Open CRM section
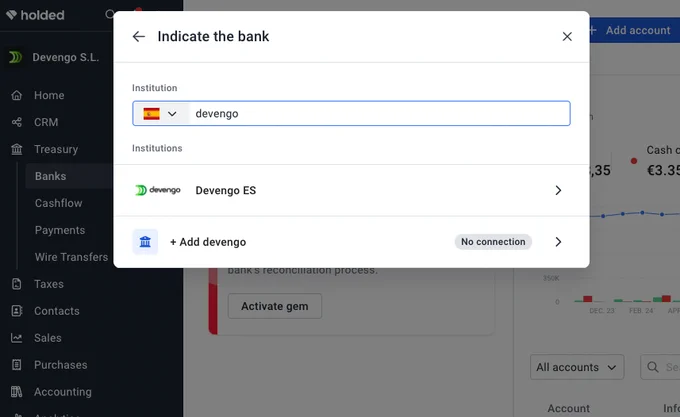 (46, 122)
